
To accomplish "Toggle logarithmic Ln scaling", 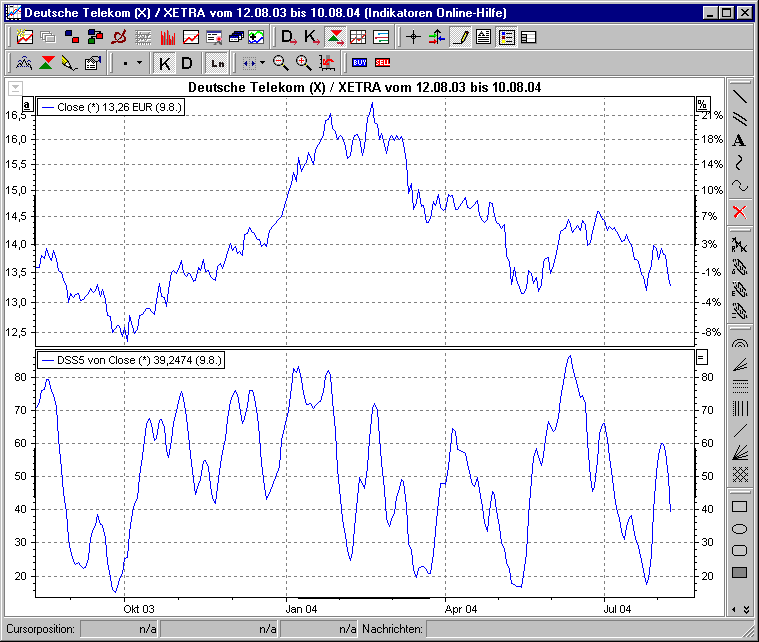I will (216, 63).
